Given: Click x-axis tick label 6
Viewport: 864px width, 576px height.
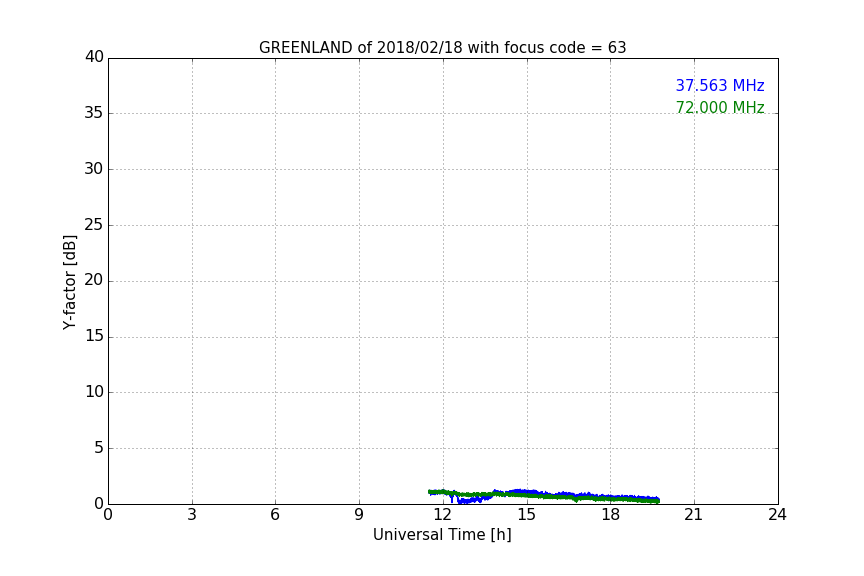Looking at the screenshot, I should [275, 515].
